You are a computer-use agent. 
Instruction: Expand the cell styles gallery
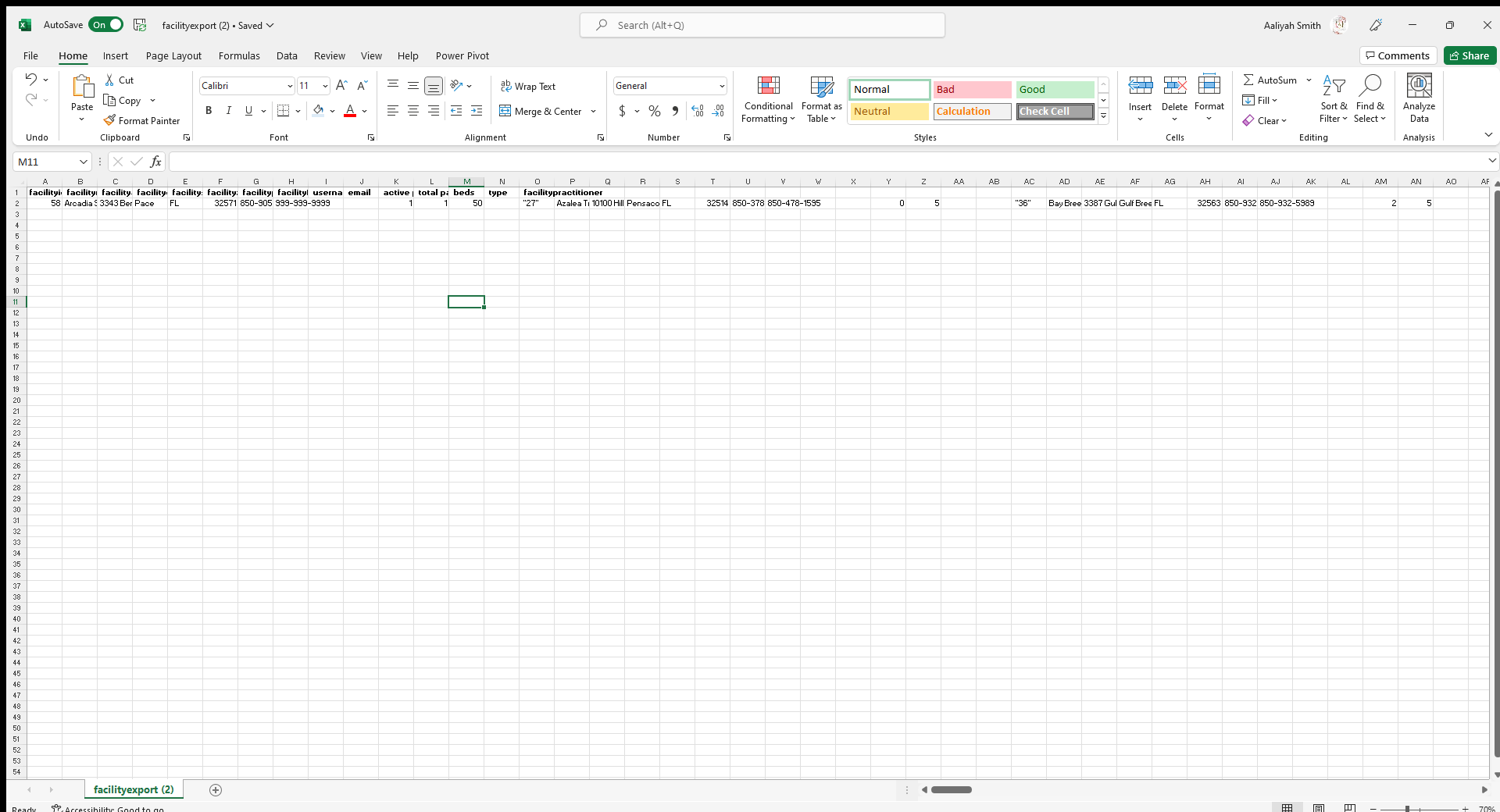click(x=1103, y=116)
